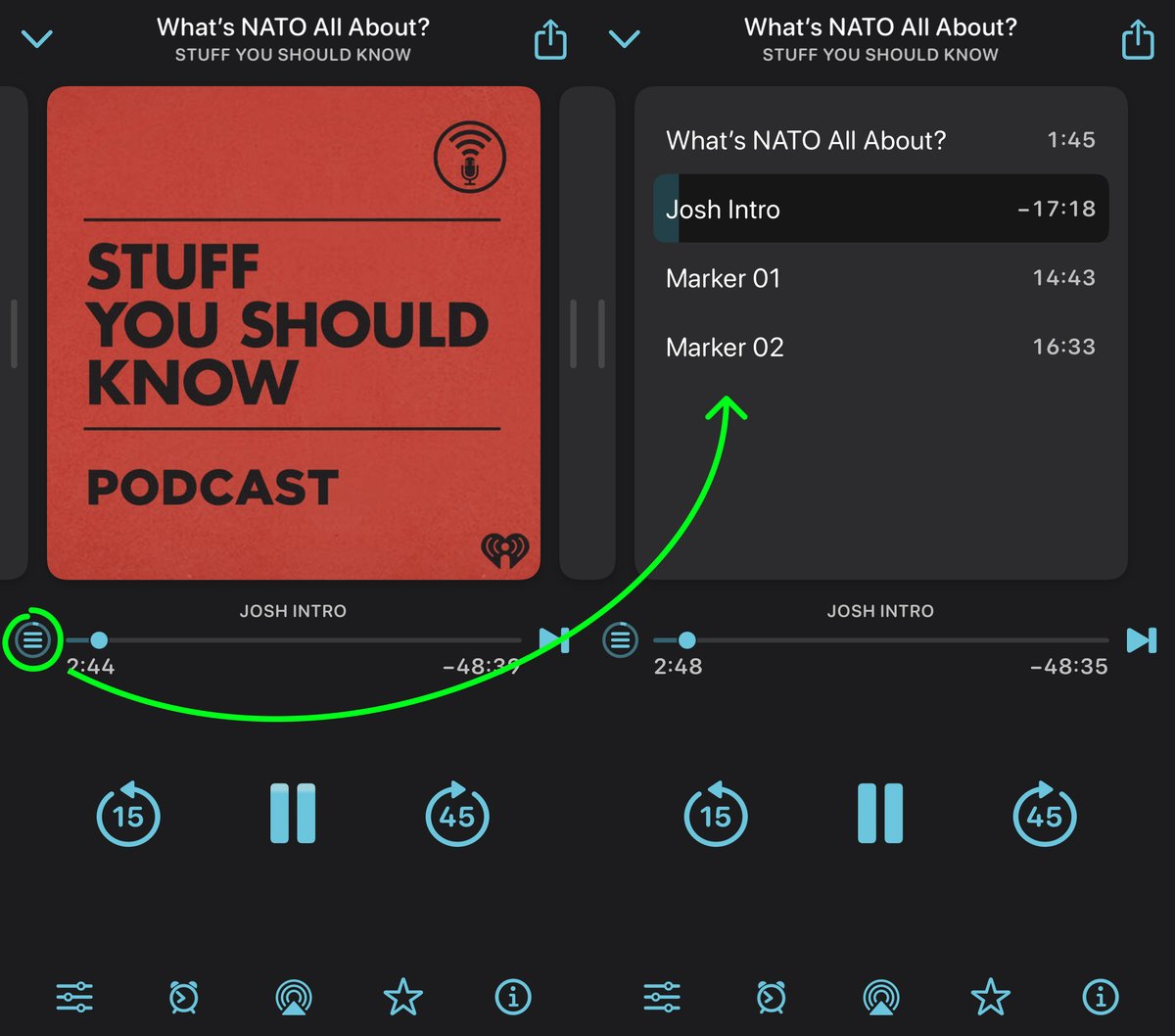This screenshot has width=1175, height=1036.
Task: Select the 'What's NATO All About?' chapter row
Action: (880, 140)
